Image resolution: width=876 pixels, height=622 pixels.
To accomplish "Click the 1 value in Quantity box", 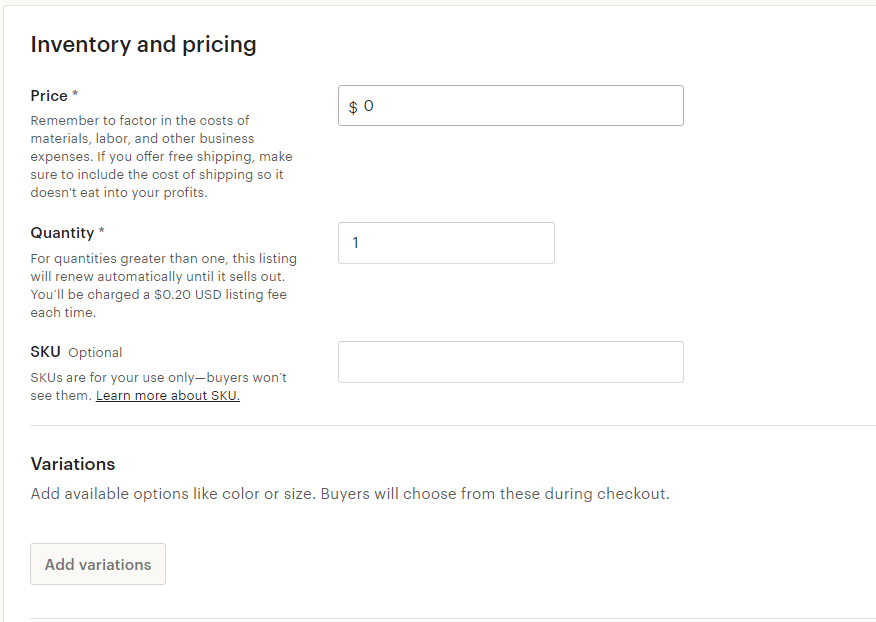I will click(356, 243).
